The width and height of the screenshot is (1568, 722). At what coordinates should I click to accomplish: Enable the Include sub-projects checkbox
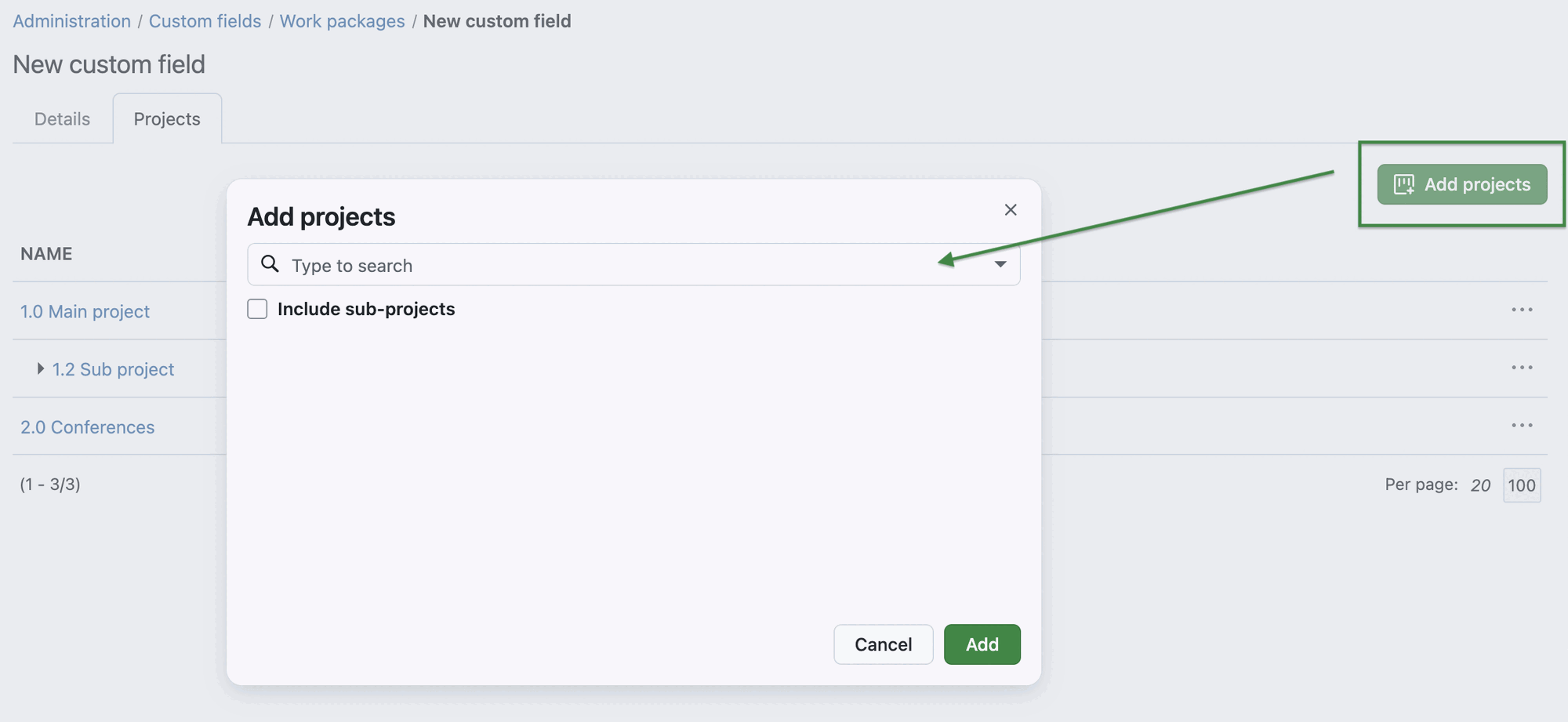click(257, 309)
